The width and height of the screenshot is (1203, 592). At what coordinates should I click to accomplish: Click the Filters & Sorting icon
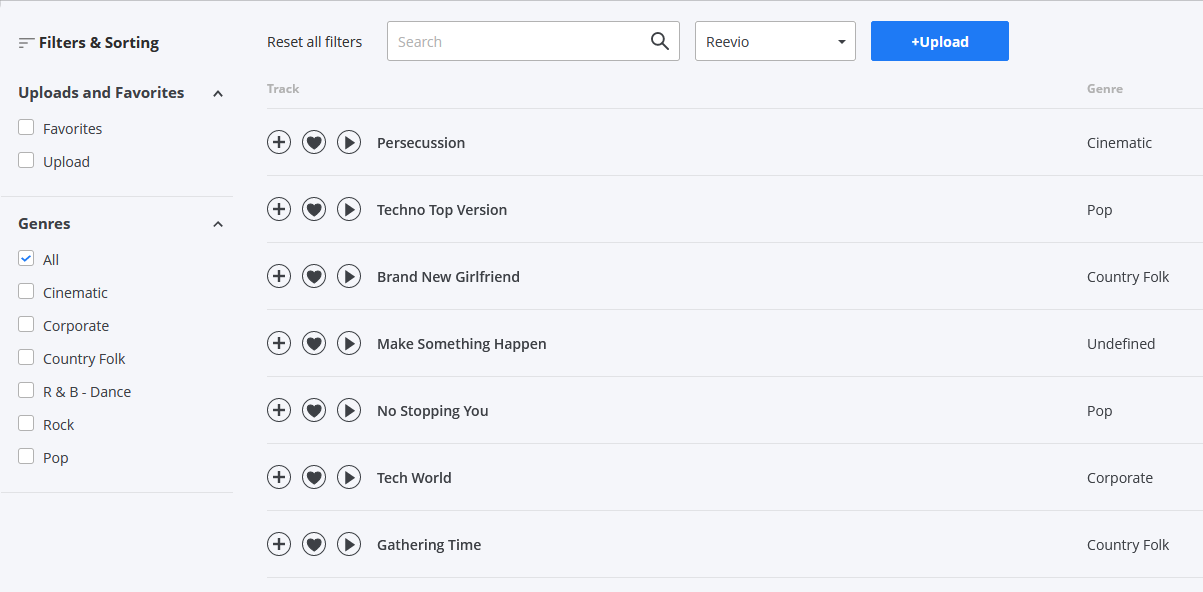point(26,43)
